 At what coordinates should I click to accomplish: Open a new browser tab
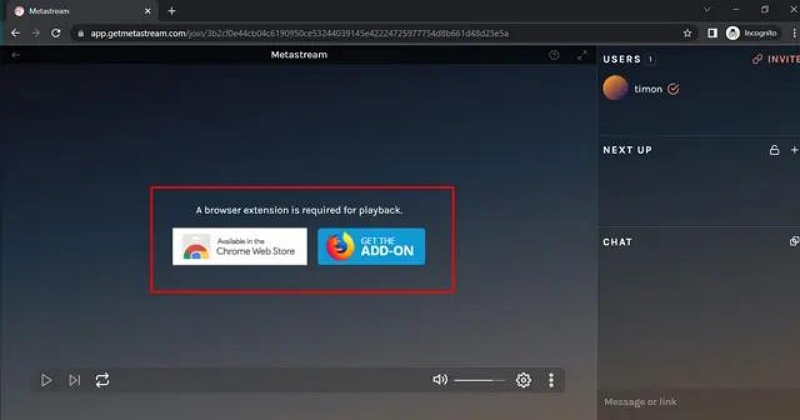pyautogui.click(x=172, y=11)
